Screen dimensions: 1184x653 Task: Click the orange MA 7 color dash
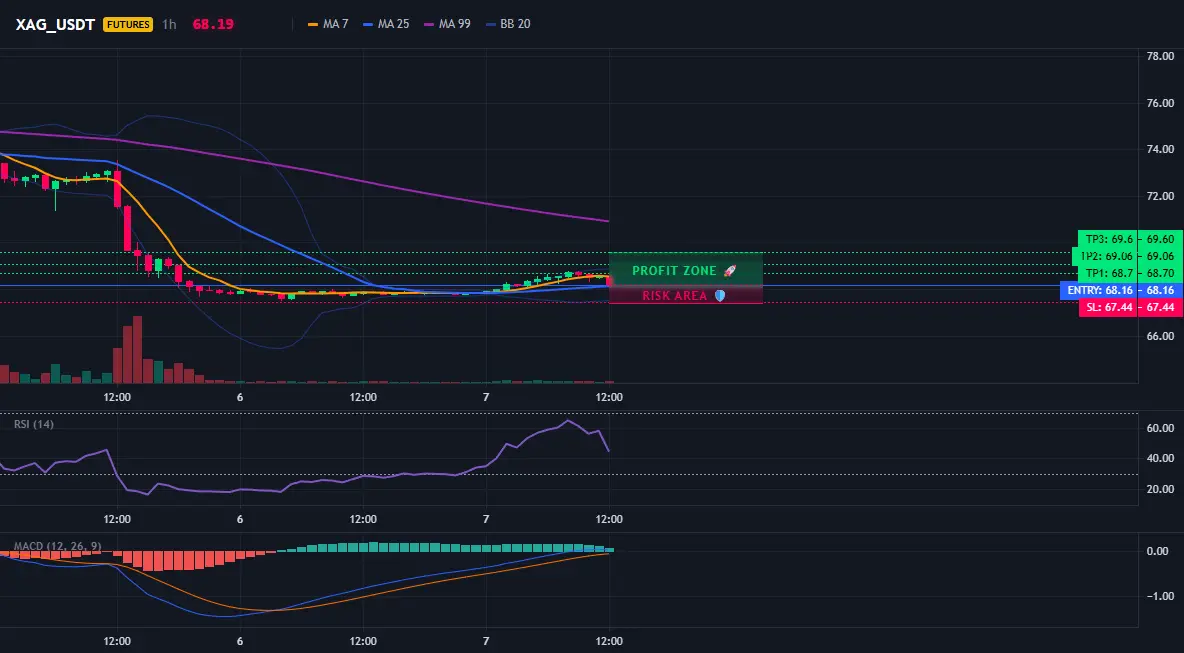[x=313, y=24]
